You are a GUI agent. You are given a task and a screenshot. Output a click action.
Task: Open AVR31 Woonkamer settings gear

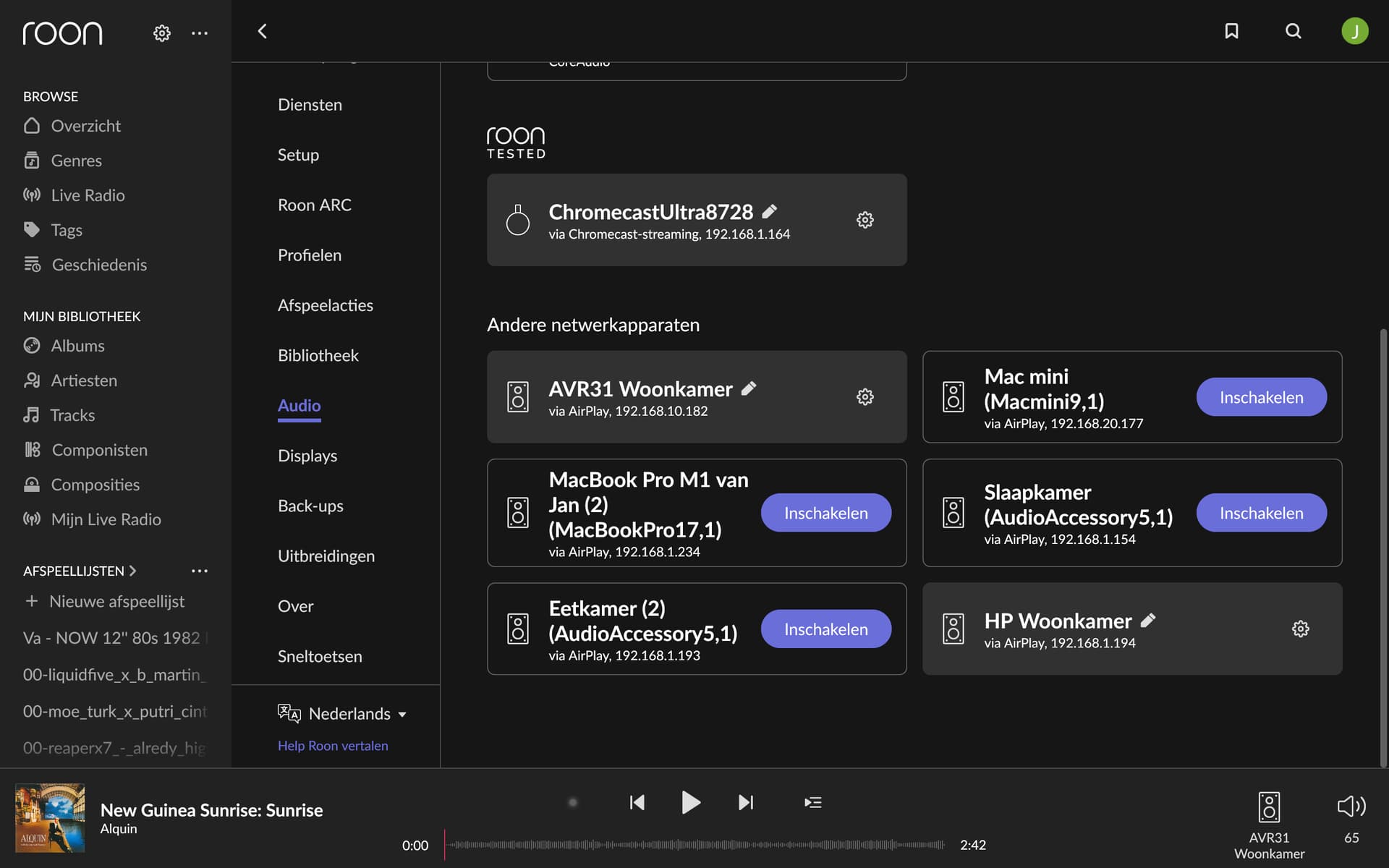tap(865, 397)
